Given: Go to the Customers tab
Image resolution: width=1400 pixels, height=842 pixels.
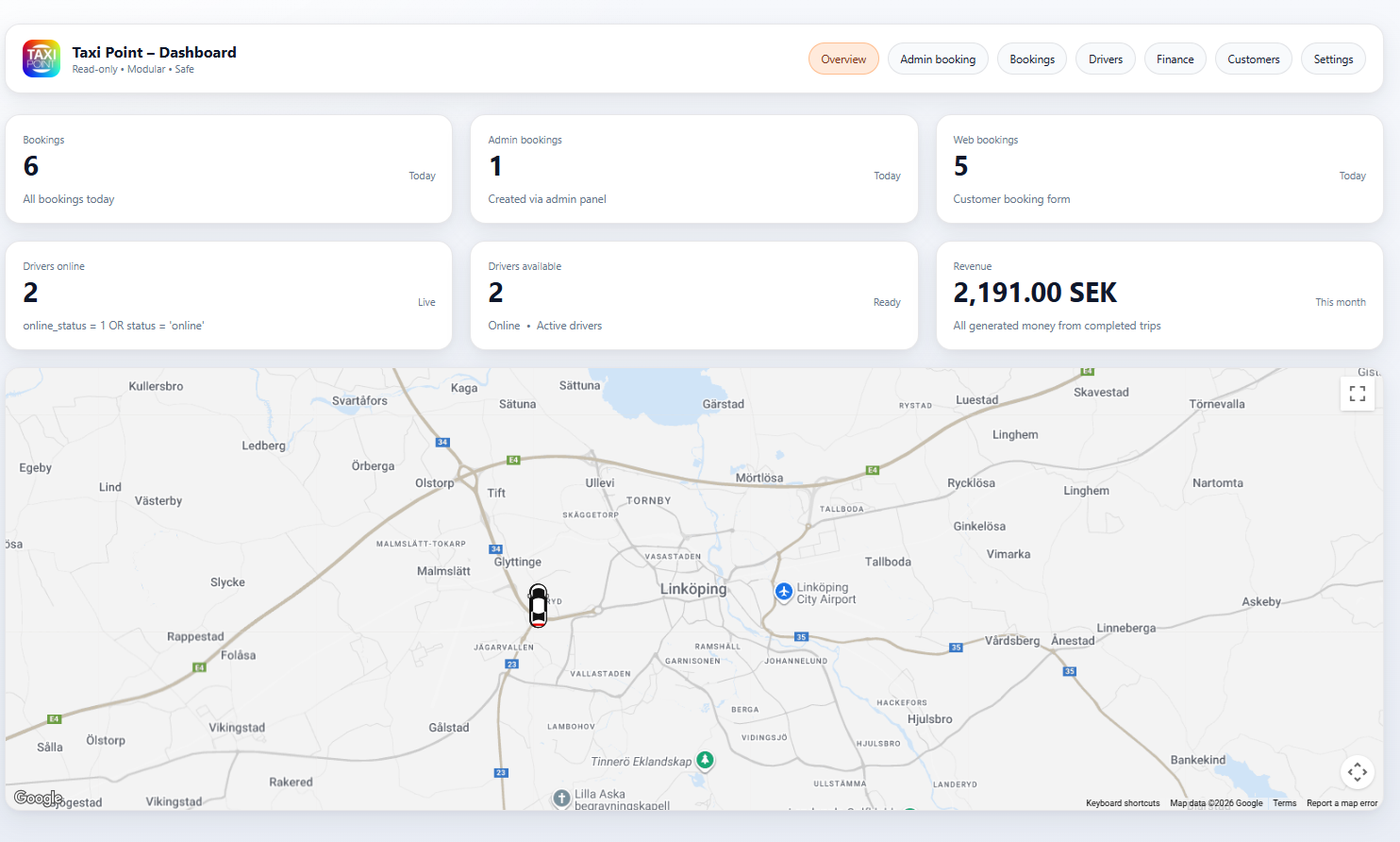Looking at the screenshot, I should click(1253, 58).
